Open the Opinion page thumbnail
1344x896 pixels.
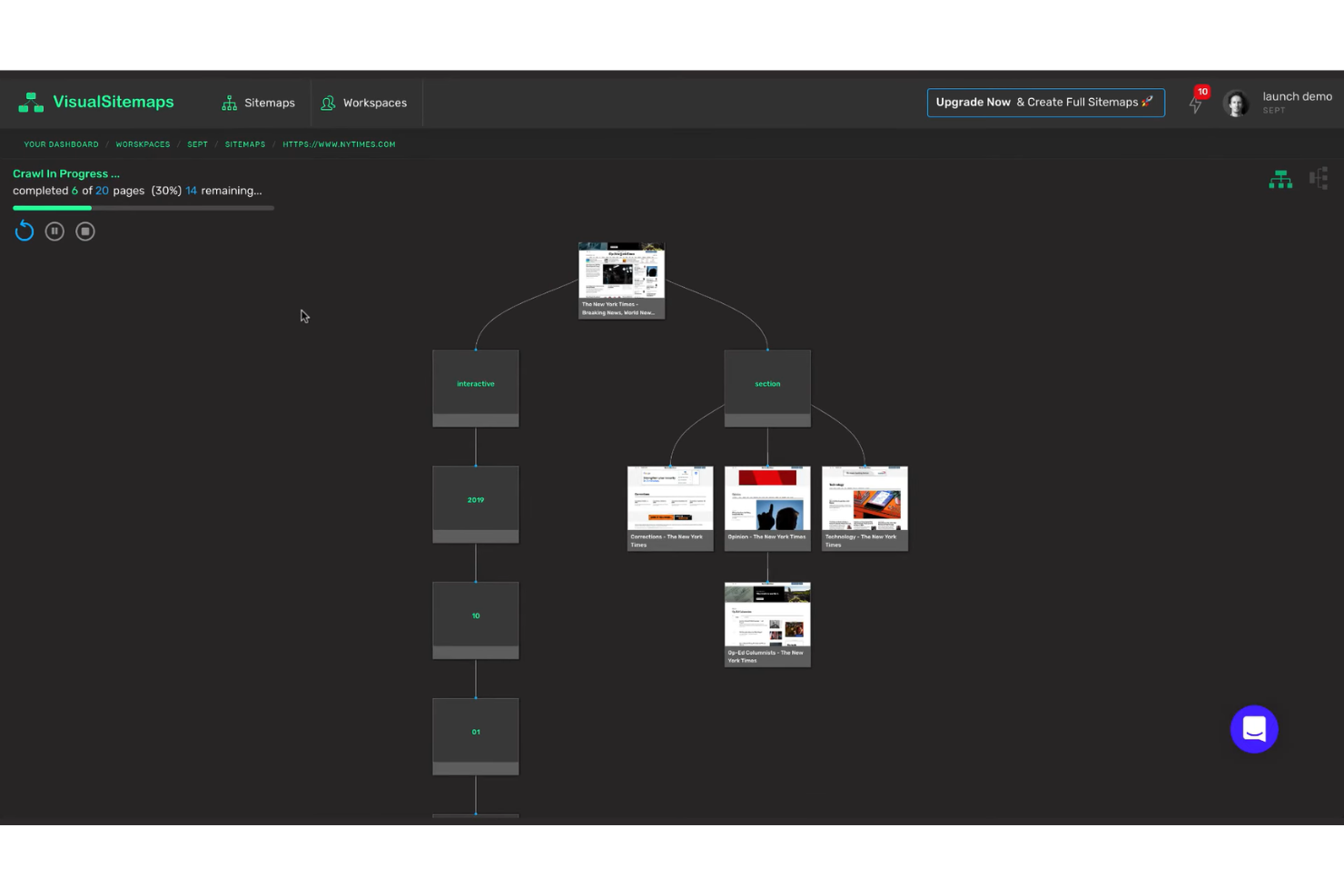pyautogui.click(x=767, y=508)
